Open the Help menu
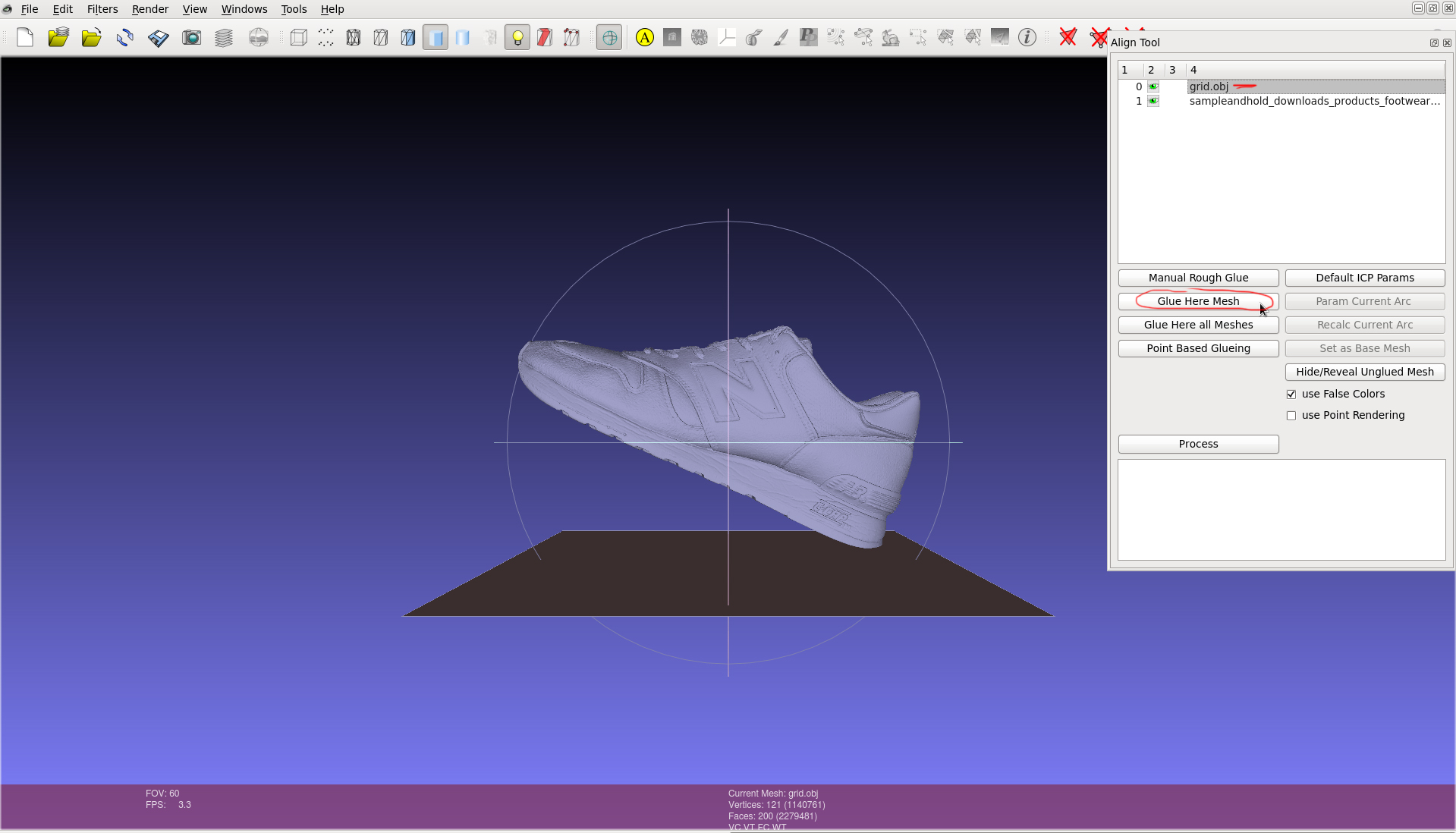This screenshot has height=833, width=1456. (x=332, y=9)
